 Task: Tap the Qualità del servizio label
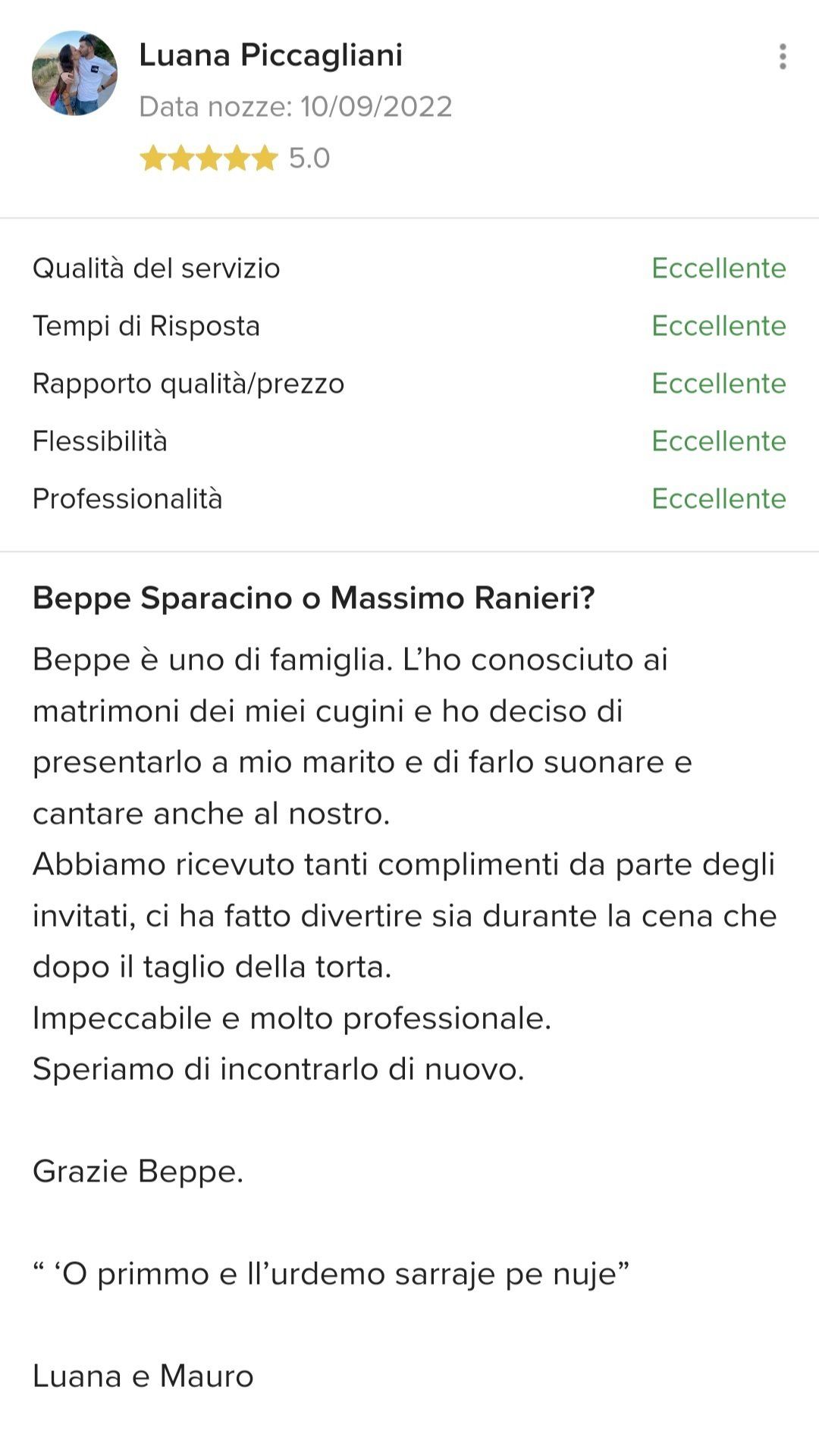[x=156, y=268]
